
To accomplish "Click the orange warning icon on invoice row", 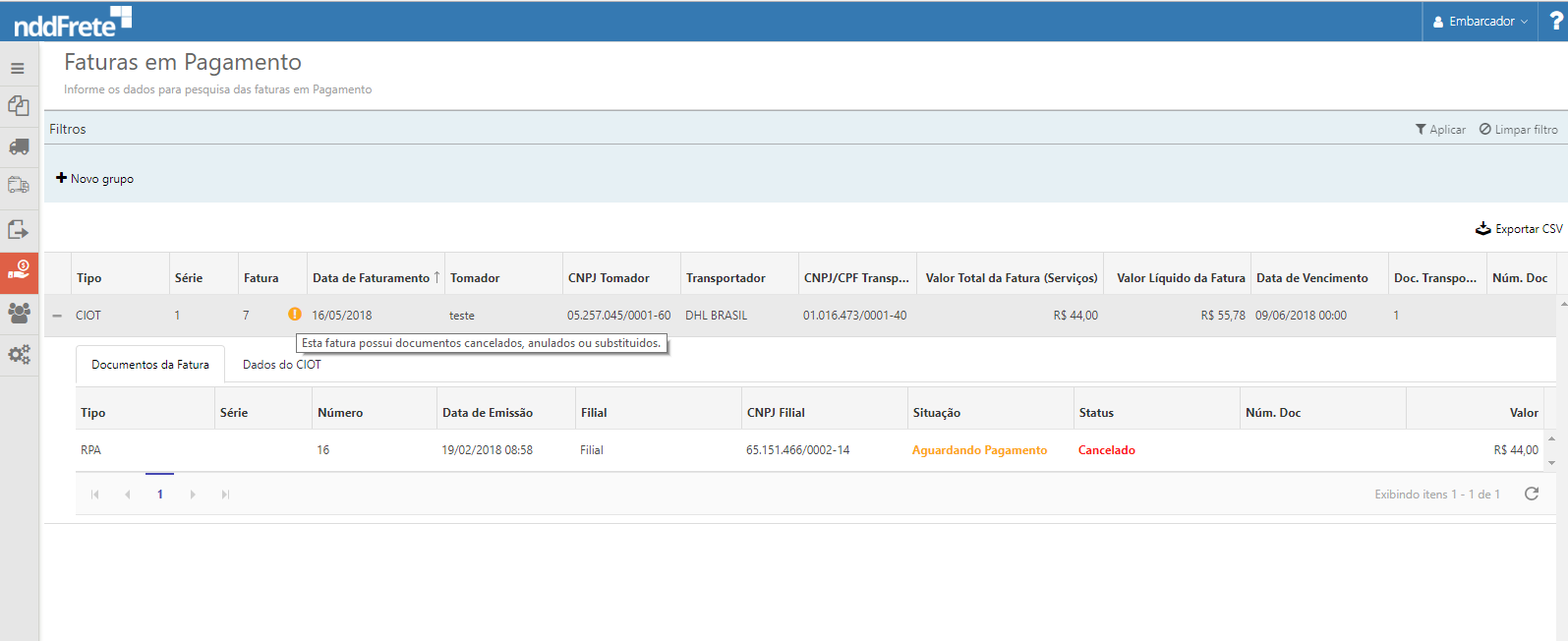I will click(x=295, y=315).
